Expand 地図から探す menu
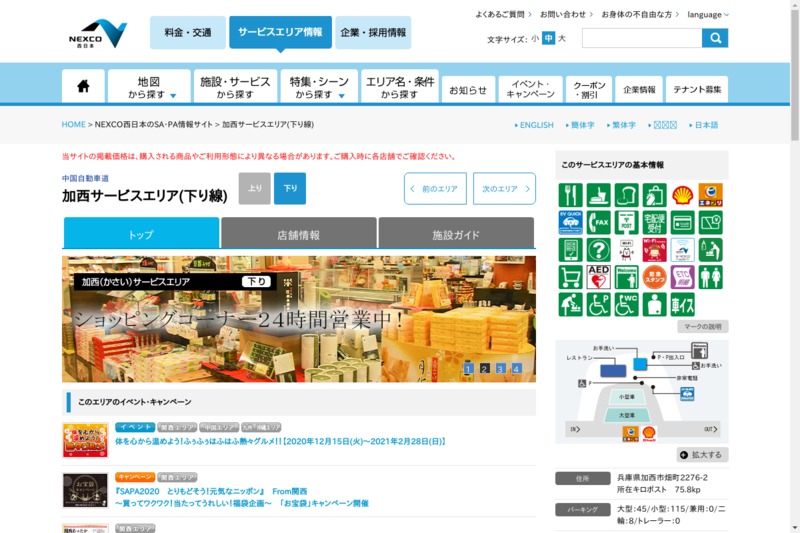Viewport: 800px width, 533px height. (x=149, y=87)
